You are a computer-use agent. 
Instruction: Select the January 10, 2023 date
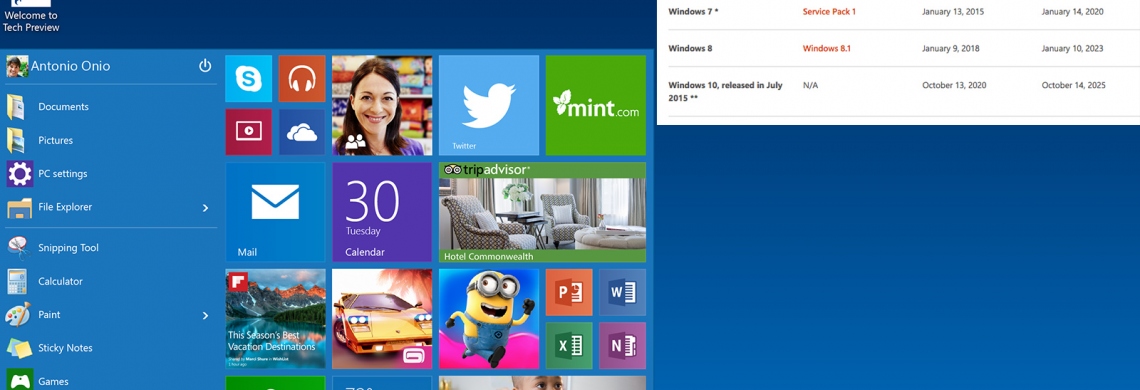[x=1072, y=49]
